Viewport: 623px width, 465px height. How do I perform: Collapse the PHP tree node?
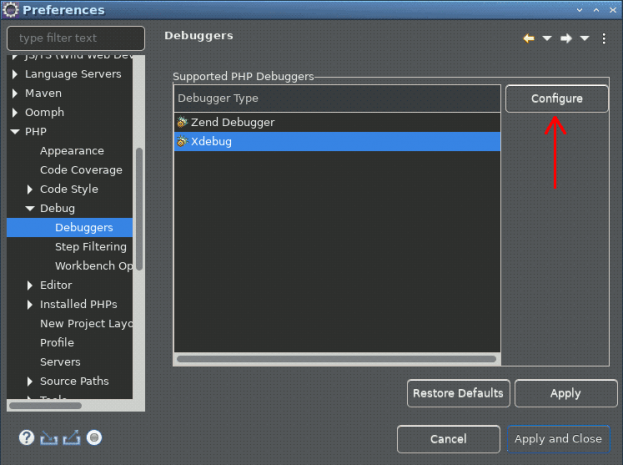pyautogui.click(x=15, y=132)
